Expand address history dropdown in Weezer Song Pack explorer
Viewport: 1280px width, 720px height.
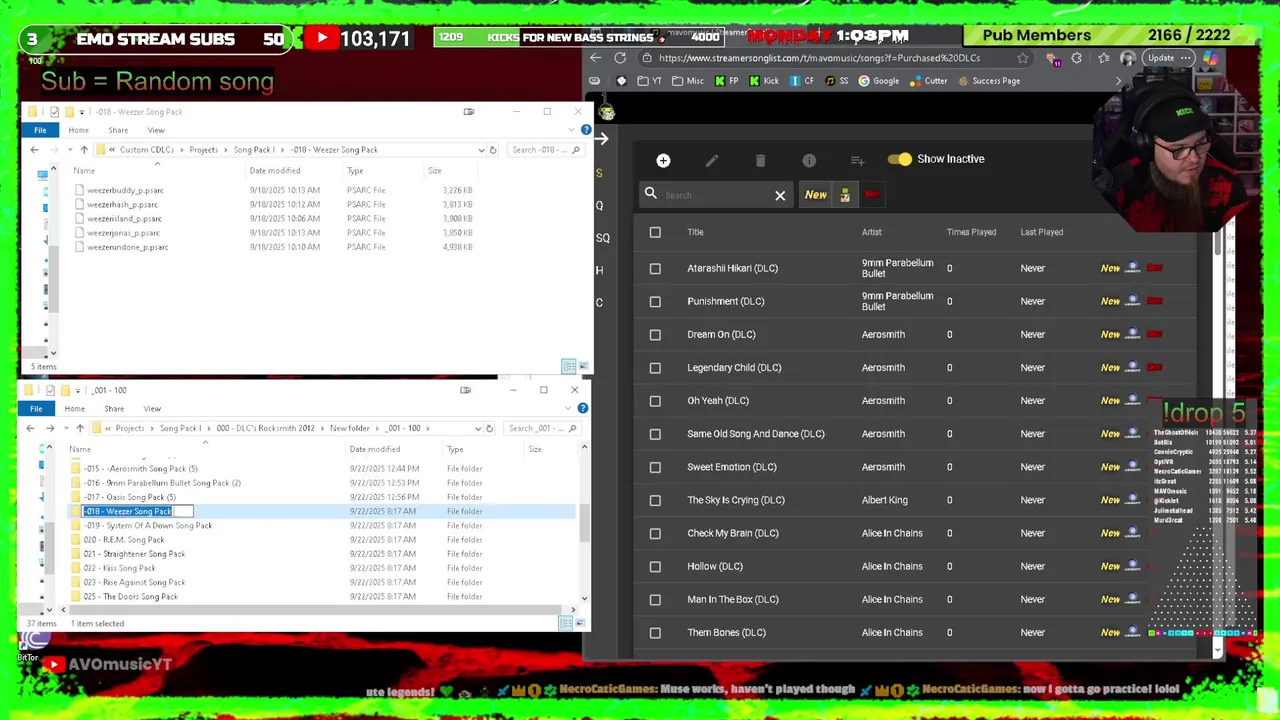pyautogui.click(x=480, y=150)
